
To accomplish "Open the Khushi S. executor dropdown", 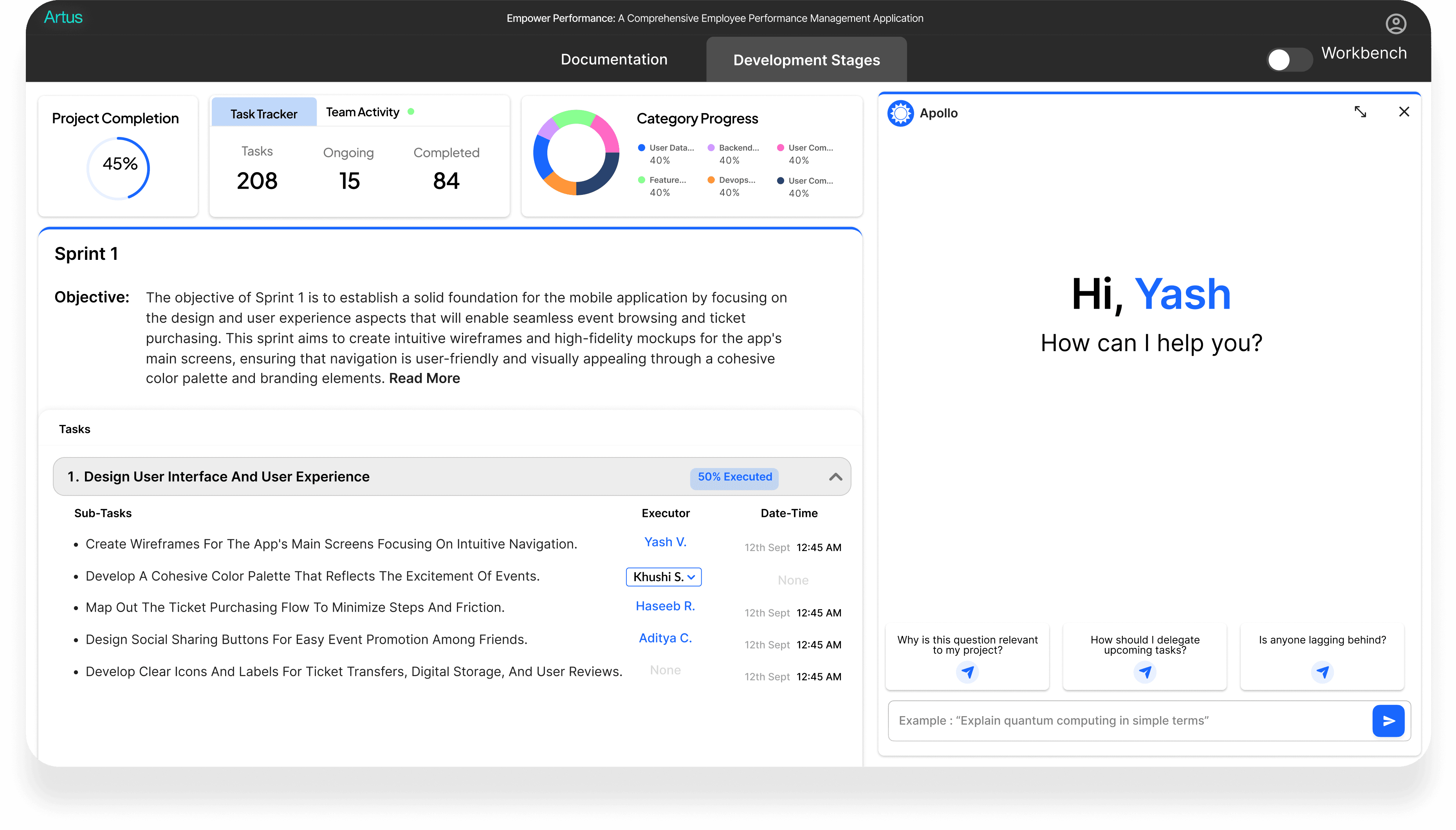I will (x=664, y=577).
